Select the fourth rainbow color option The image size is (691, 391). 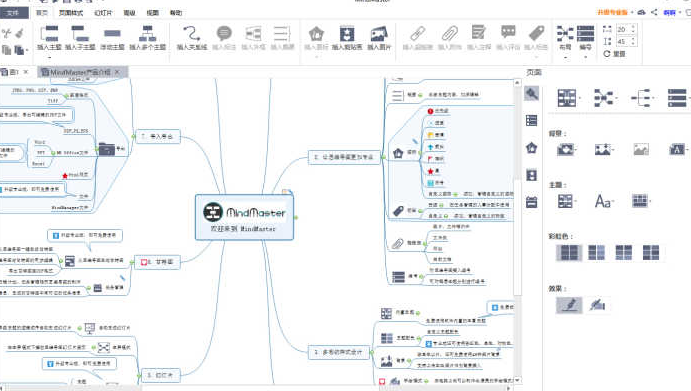click(x=651, y=253)
